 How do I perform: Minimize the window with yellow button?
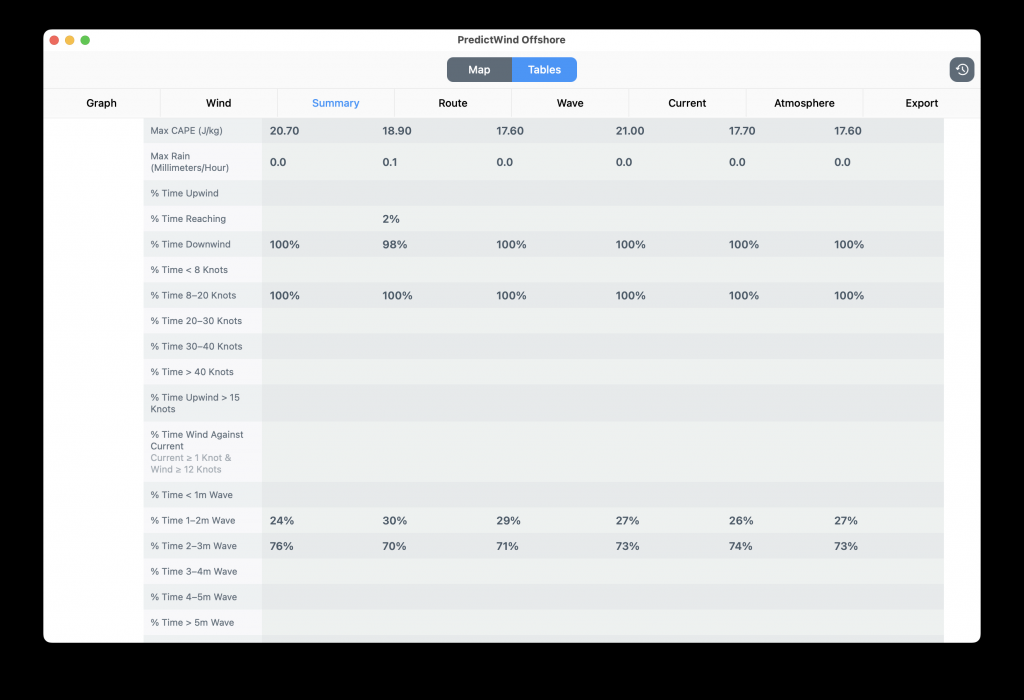click(70, 40)
